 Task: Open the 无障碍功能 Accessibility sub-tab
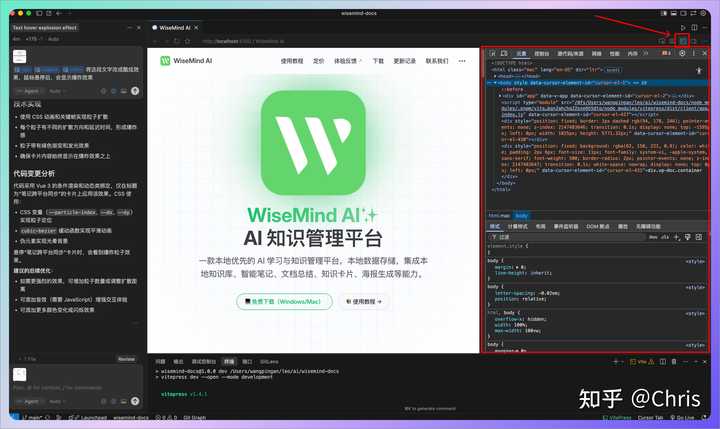pos(648,226)
